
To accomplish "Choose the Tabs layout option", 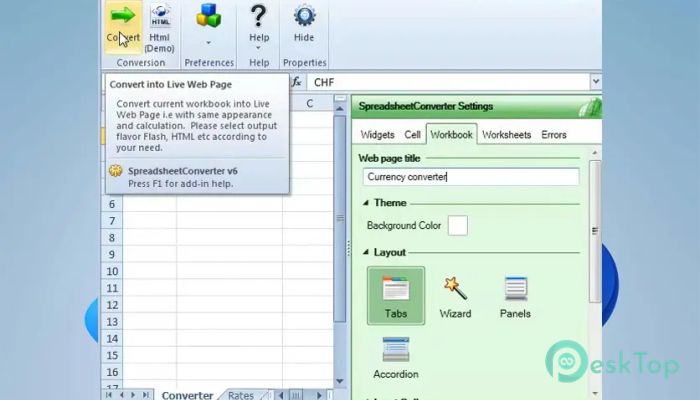I will pyautogui.click(x=396, y=296).
